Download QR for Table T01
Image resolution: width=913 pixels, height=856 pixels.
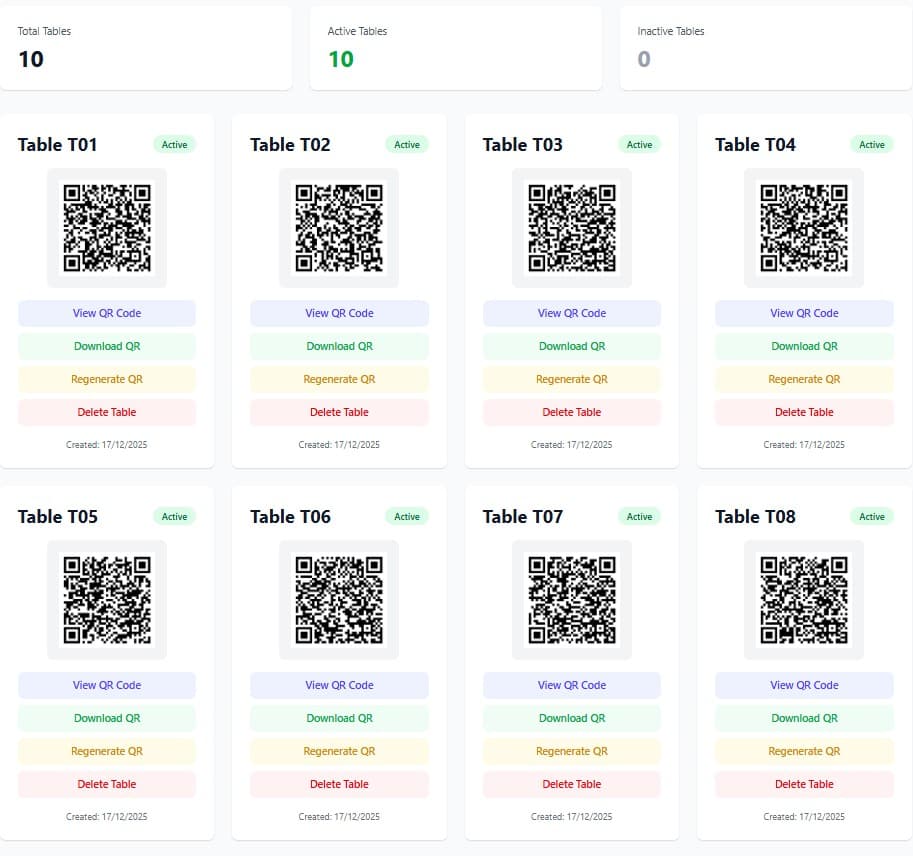click(x=107, y=346)
